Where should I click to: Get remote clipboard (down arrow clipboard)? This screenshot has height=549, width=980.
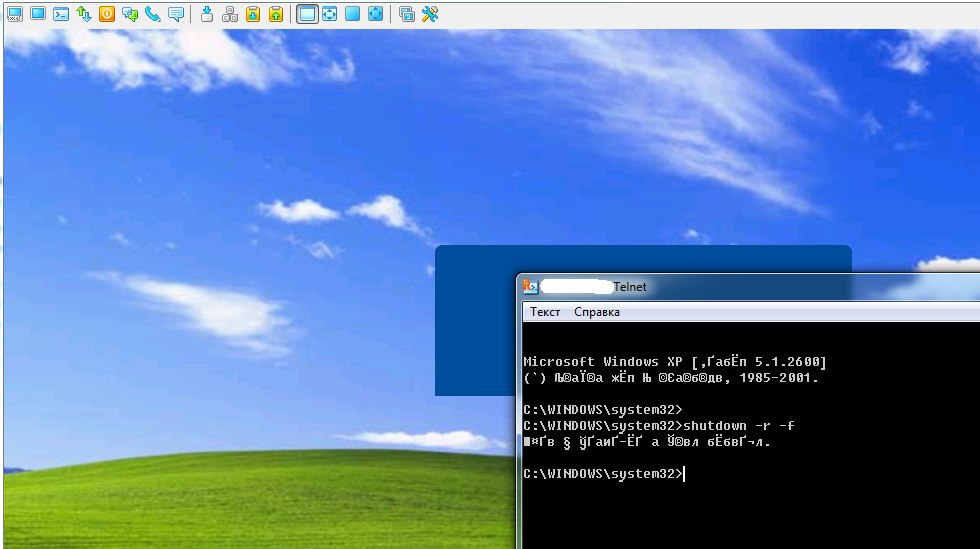252,14
